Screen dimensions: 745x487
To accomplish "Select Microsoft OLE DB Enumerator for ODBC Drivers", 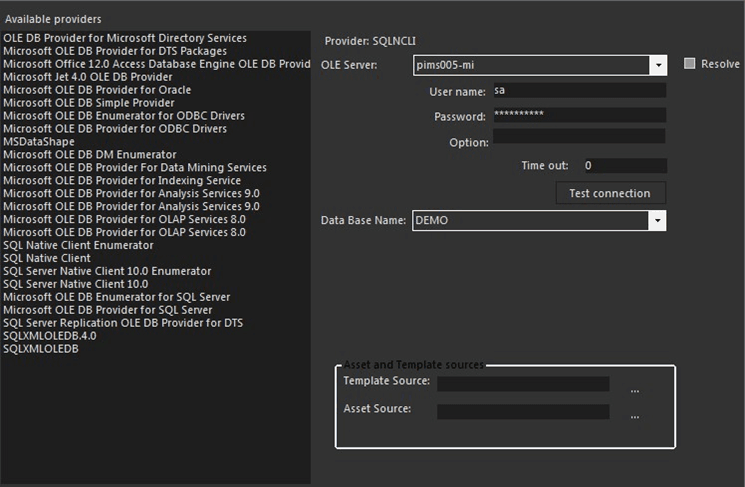I will (x=124, y=115).
